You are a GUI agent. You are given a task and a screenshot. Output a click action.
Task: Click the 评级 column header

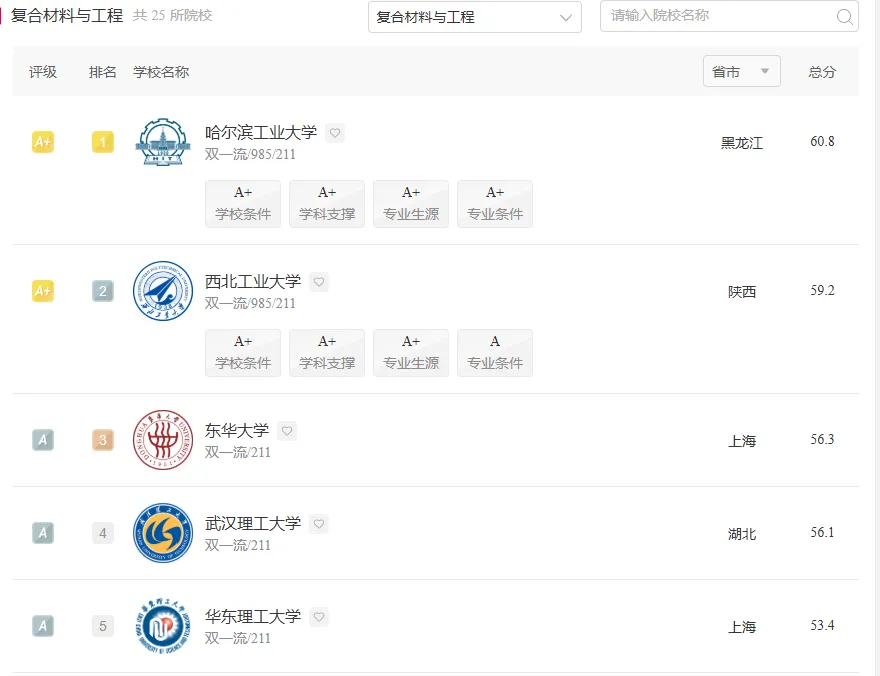[43, 72]
